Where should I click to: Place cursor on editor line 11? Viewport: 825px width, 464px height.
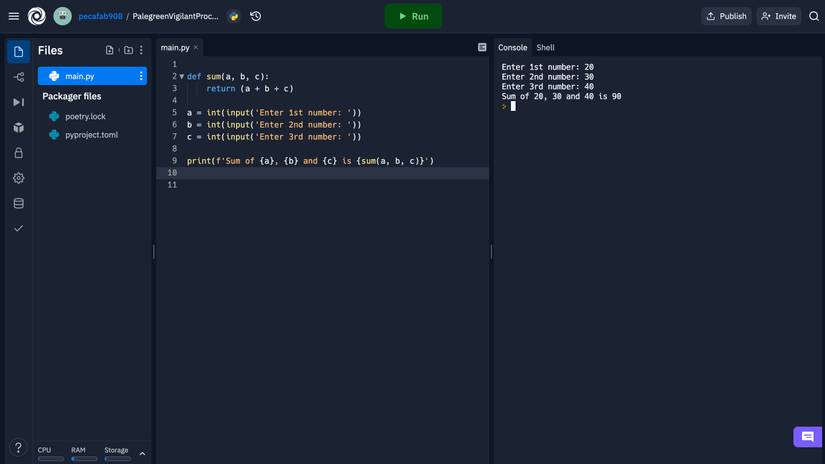322,185
